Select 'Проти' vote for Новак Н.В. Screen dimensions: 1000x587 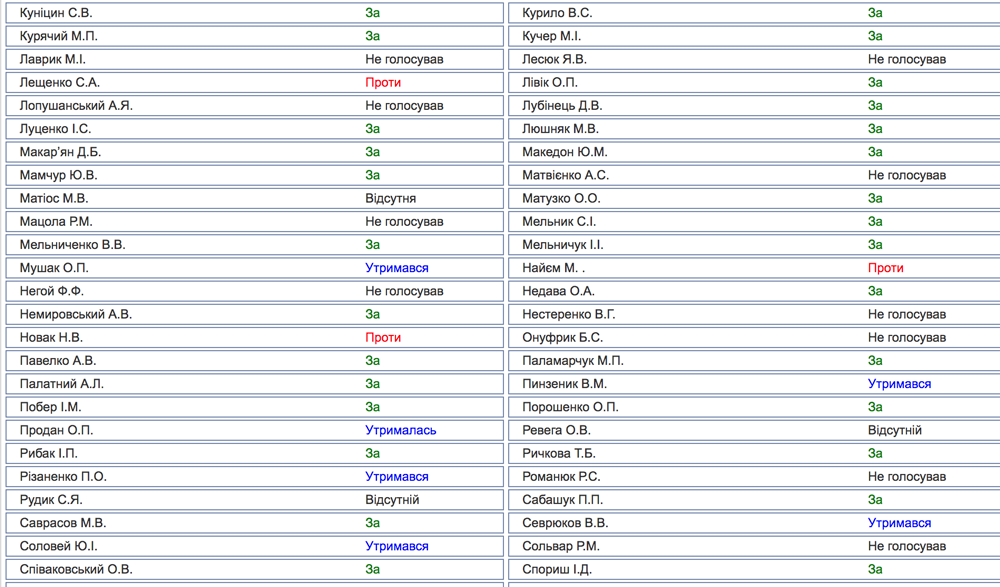pyautogui.click(x=383, y=338)
